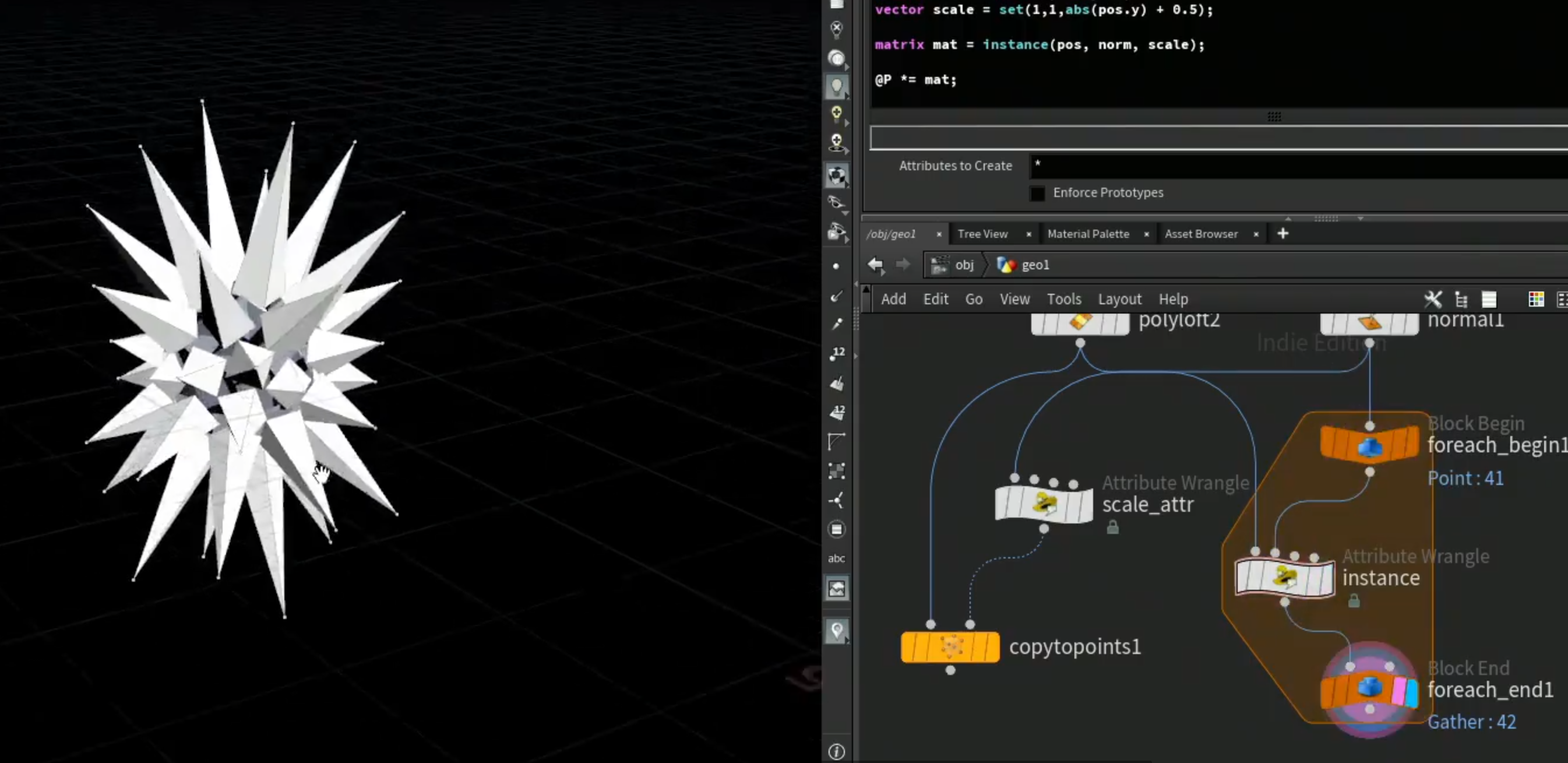Toggle point normals display in viewport toolbar
The width and height of the screenshot is (1568, 763).
point(837,296)
